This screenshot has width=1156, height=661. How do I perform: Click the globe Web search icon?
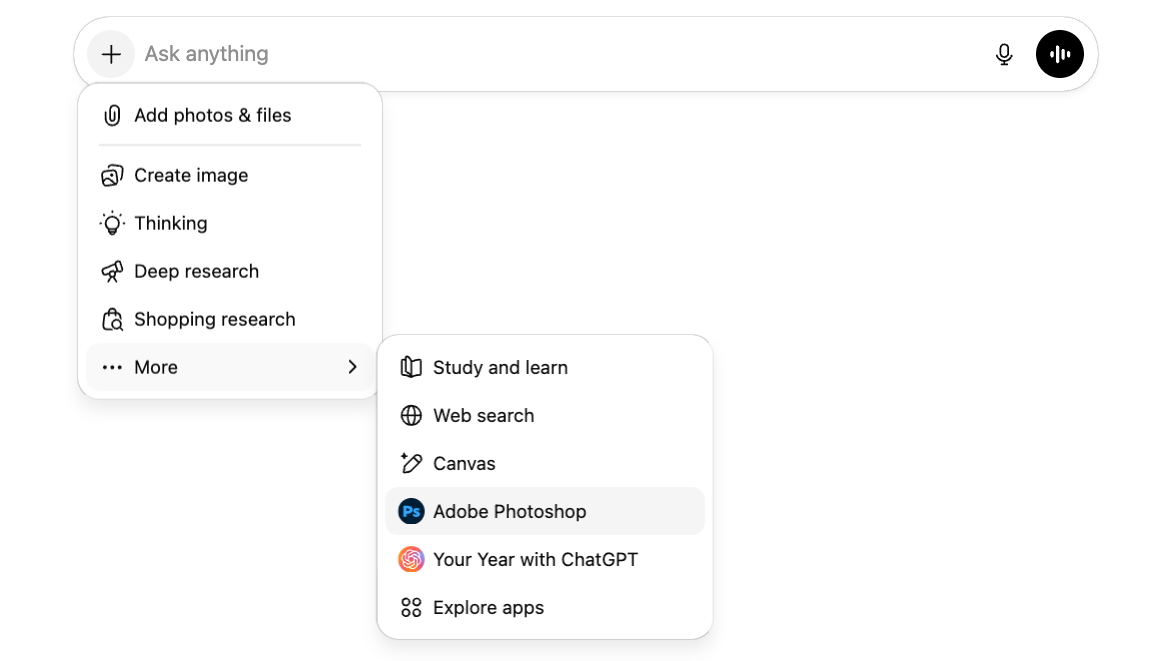coord(411,416)
